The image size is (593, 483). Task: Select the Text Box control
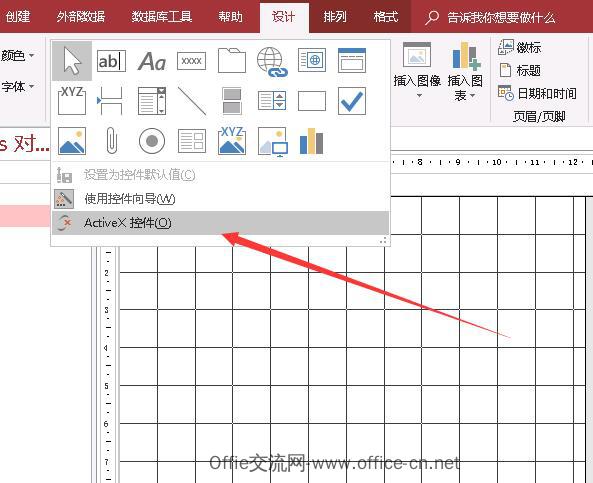(x=111, y=61)
